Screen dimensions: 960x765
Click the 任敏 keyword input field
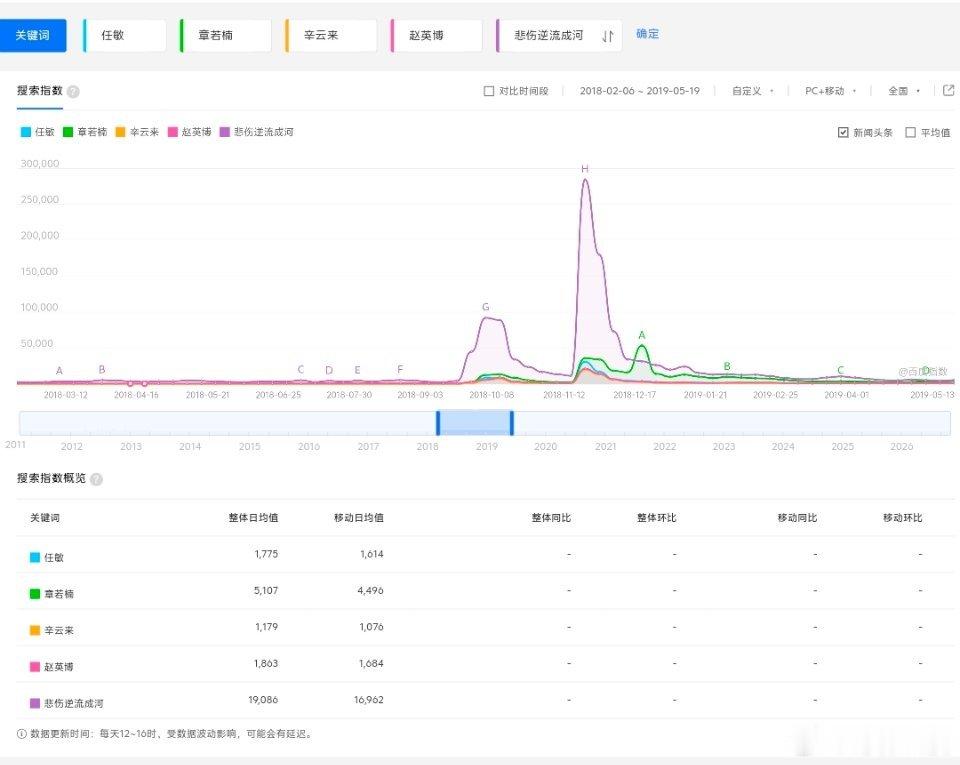tap(125, 35)
